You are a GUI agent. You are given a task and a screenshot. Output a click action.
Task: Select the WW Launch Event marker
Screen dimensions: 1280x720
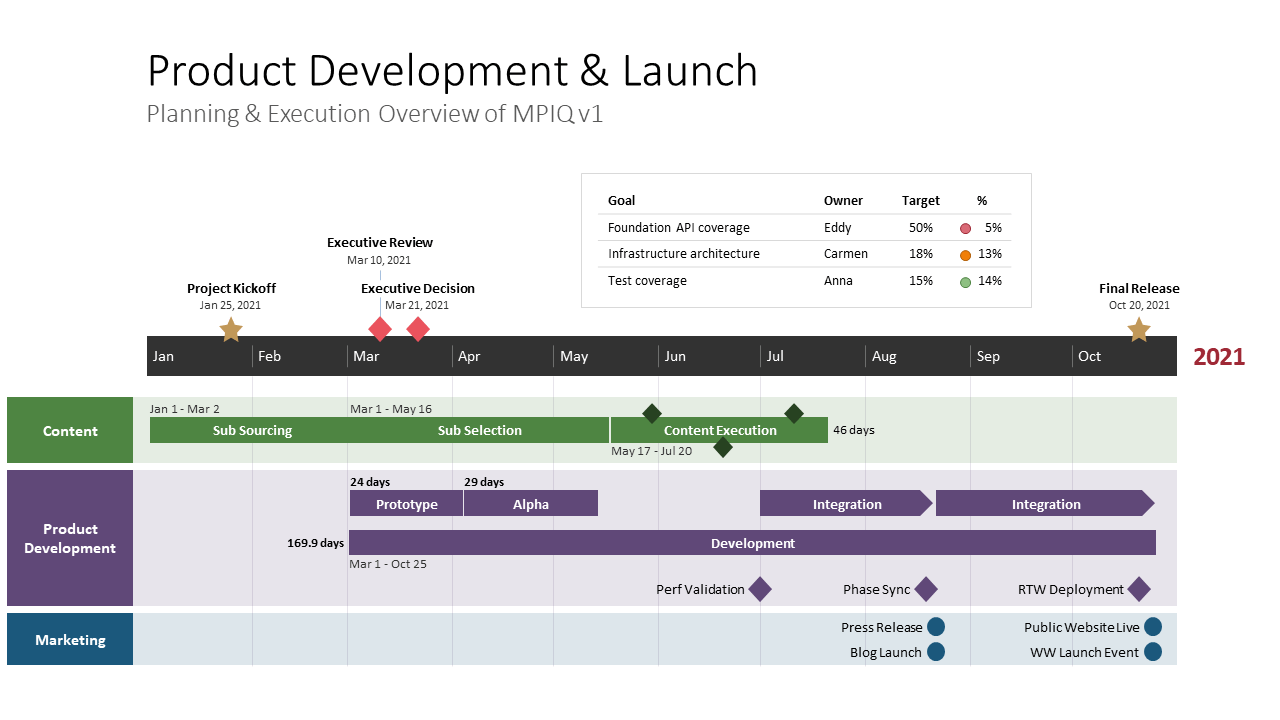click(1155, 651)
